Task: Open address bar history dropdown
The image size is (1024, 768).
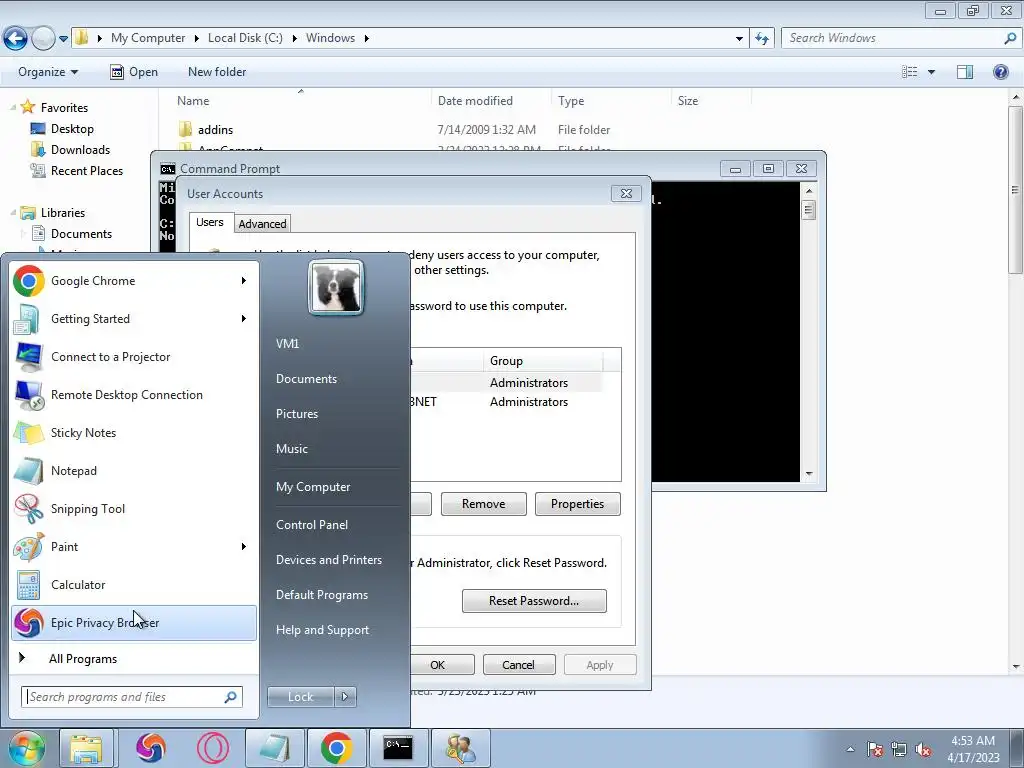Action: tap(739, 39)
